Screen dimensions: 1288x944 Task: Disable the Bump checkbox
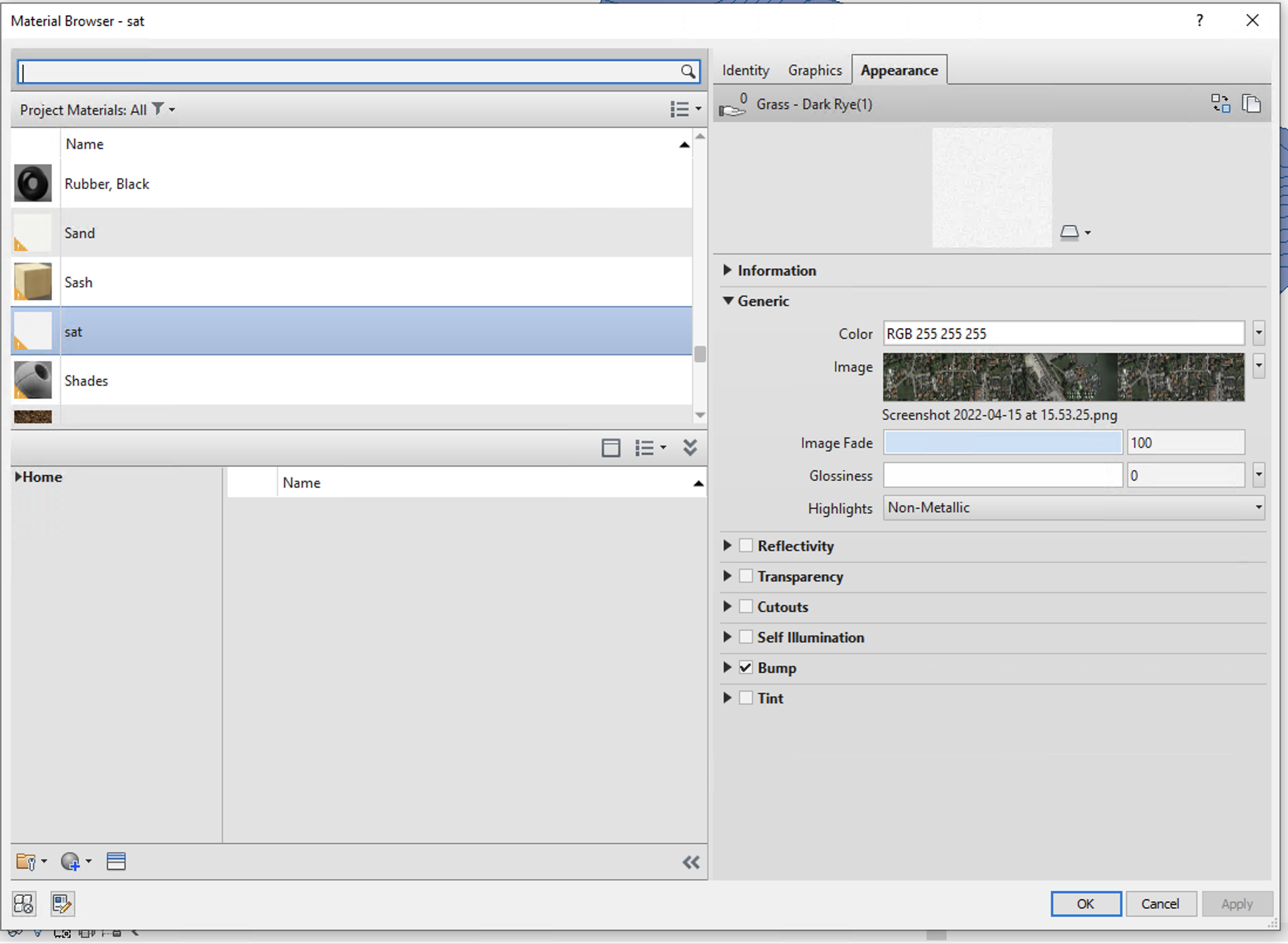click(745, 667)
